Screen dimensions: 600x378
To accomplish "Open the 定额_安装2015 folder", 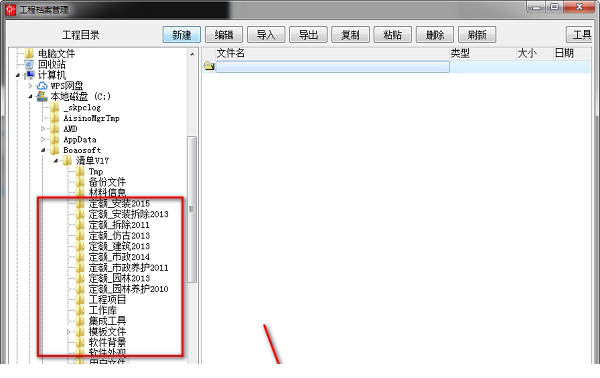I will click(119, 204).
